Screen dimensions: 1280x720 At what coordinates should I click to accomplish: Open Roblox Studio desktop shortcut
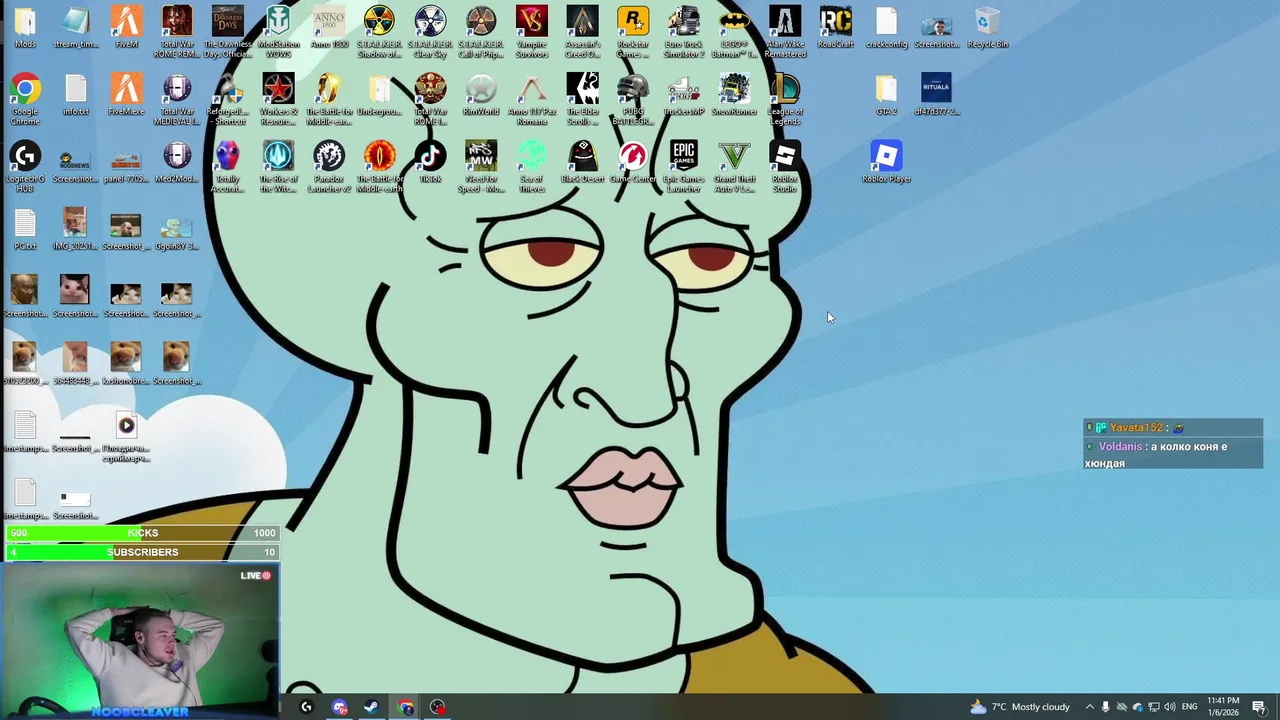[x=785, y=166]
